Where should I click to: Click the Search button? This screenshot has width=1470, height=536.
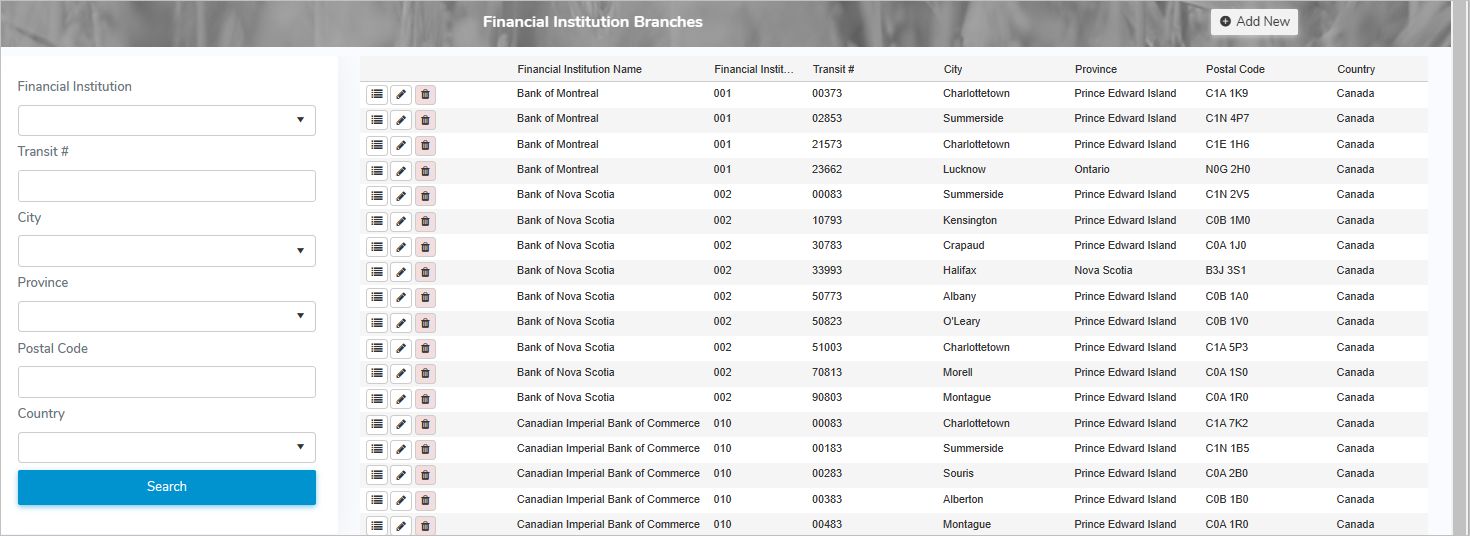pos(167,487)
